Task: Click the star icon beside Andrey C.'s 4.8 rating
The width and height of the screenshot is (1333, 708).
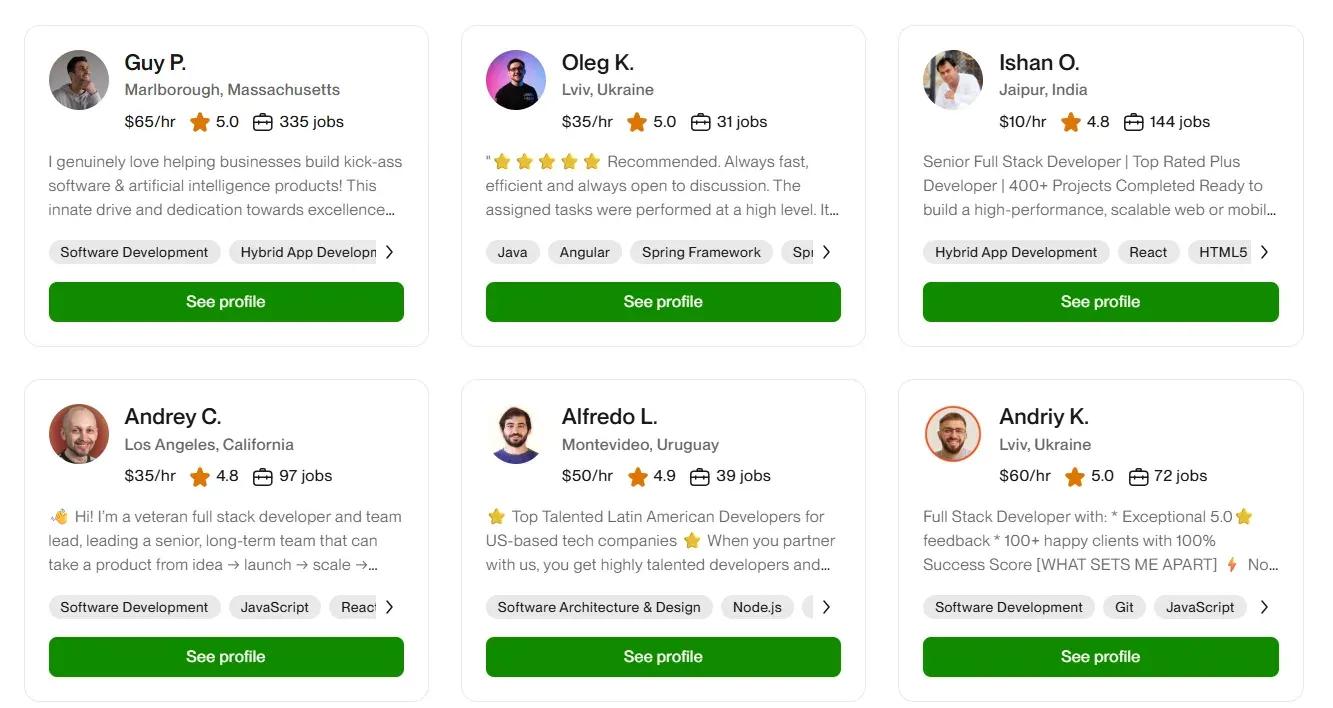Action: [199, 476]
